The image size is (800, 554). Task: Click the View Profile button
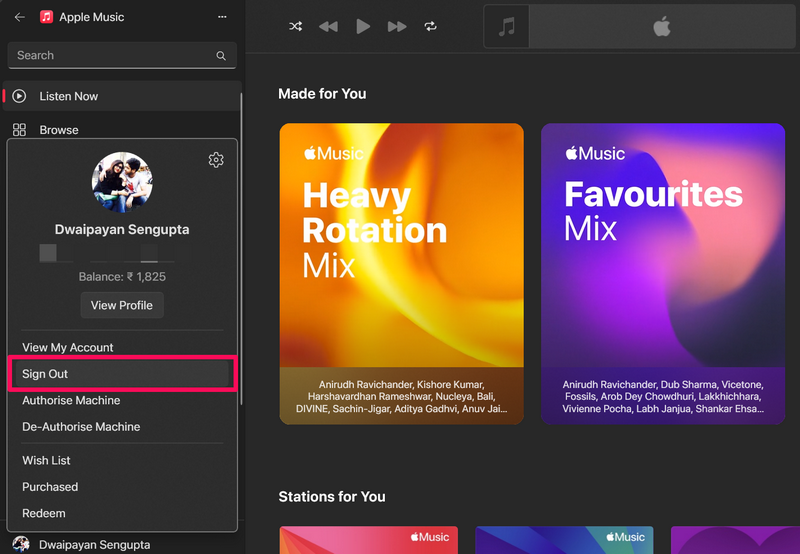[x=122, y=305]
